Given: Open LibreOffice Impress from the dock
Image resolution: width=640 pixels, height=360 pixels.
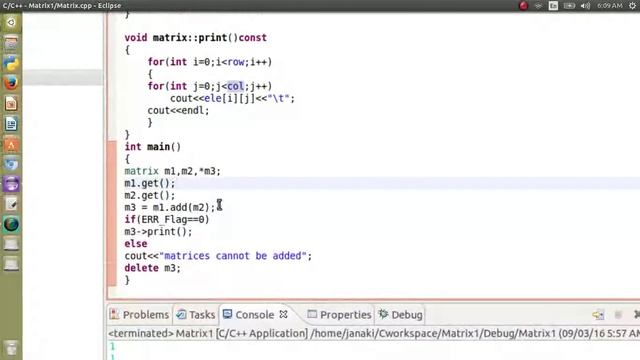Looking at the screenshot, I should 11,104.
